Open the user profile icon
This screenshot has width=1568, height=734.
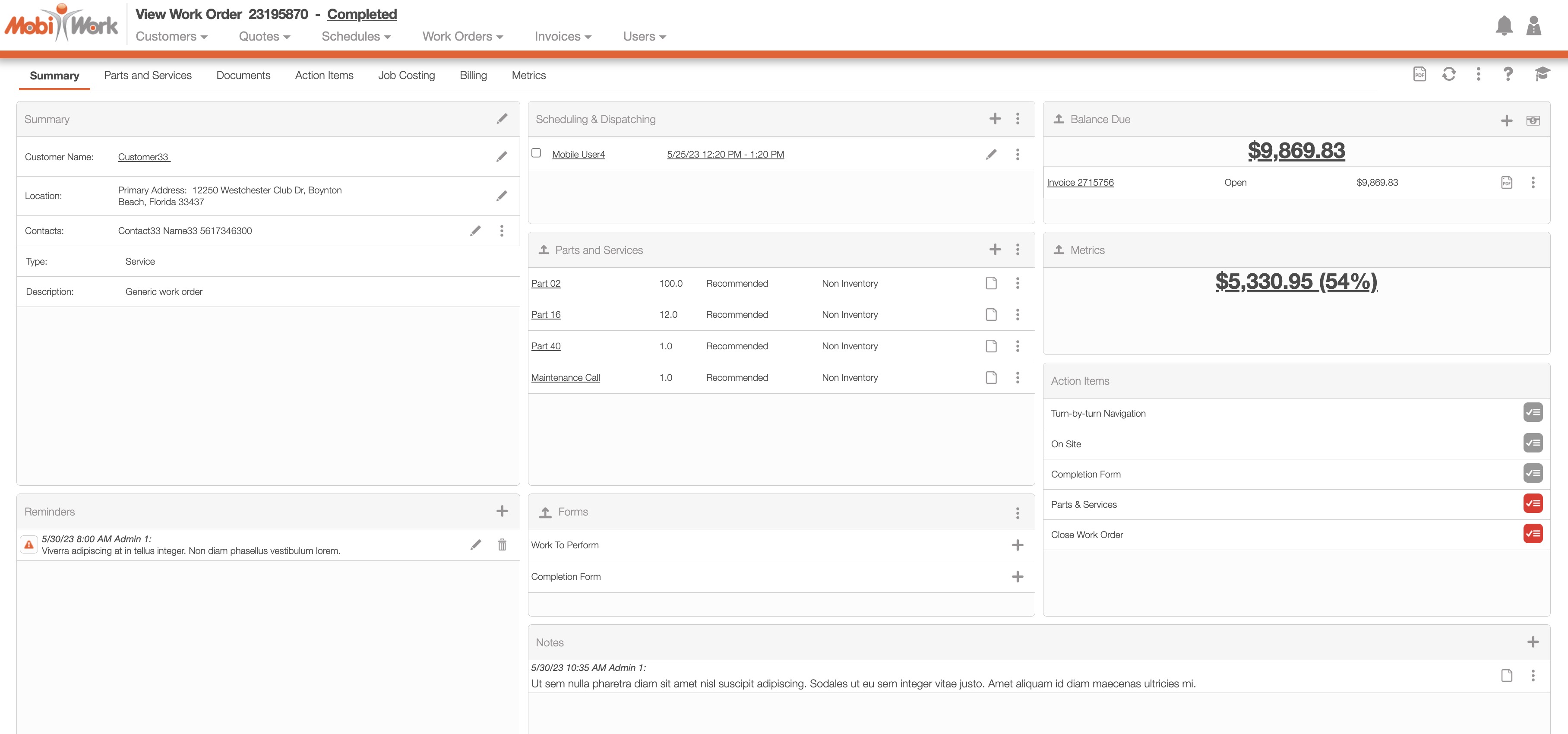point(1533,25)
